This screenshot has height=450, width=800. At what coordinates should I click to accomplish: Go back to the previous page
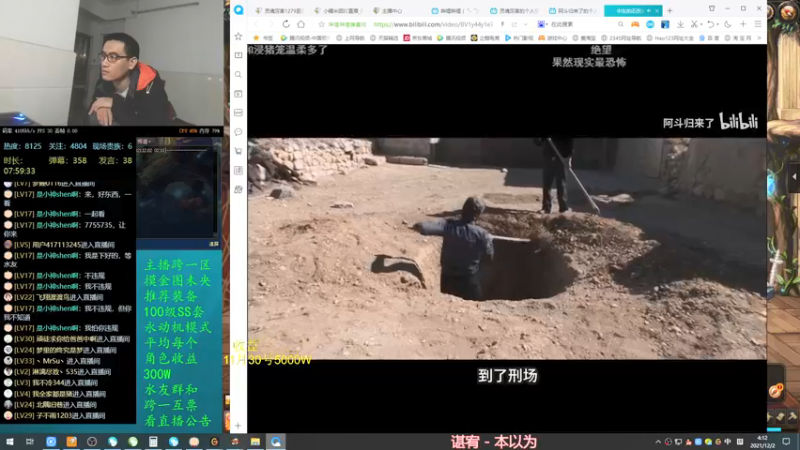coord(257,24)
